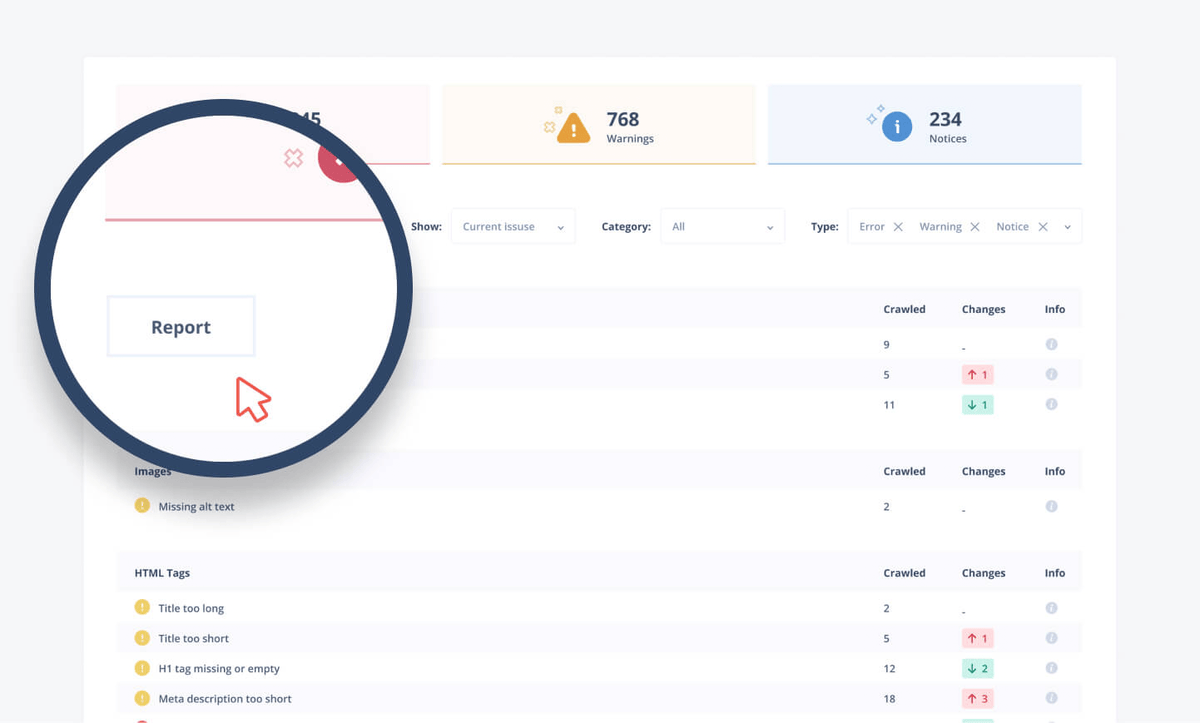Open the Missing alt text issue

196,507
